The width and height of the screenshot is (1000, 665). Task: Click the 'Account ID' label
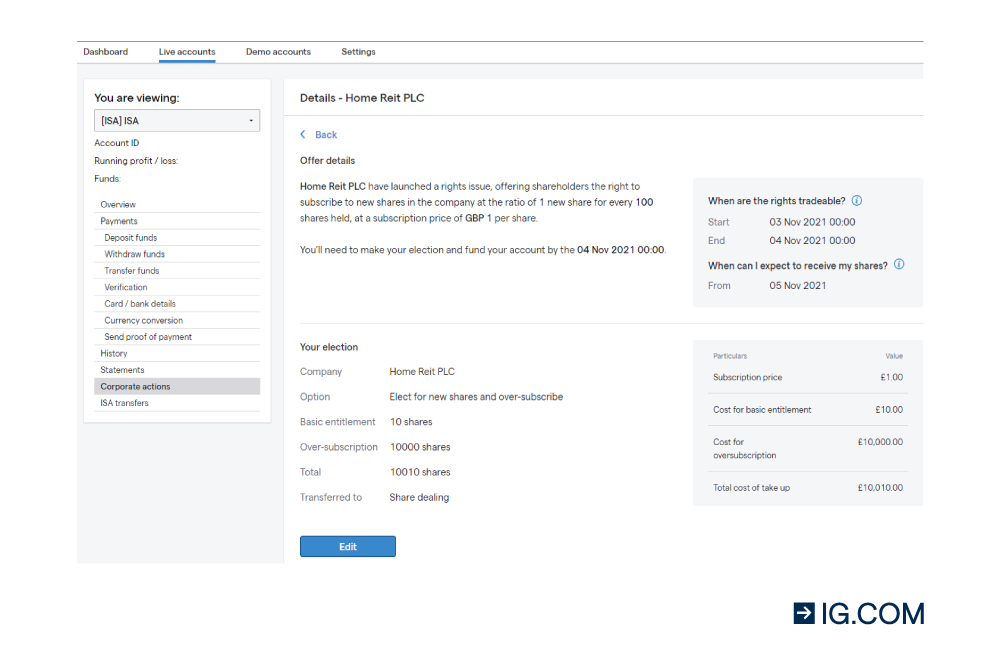(x=117, y=143)
